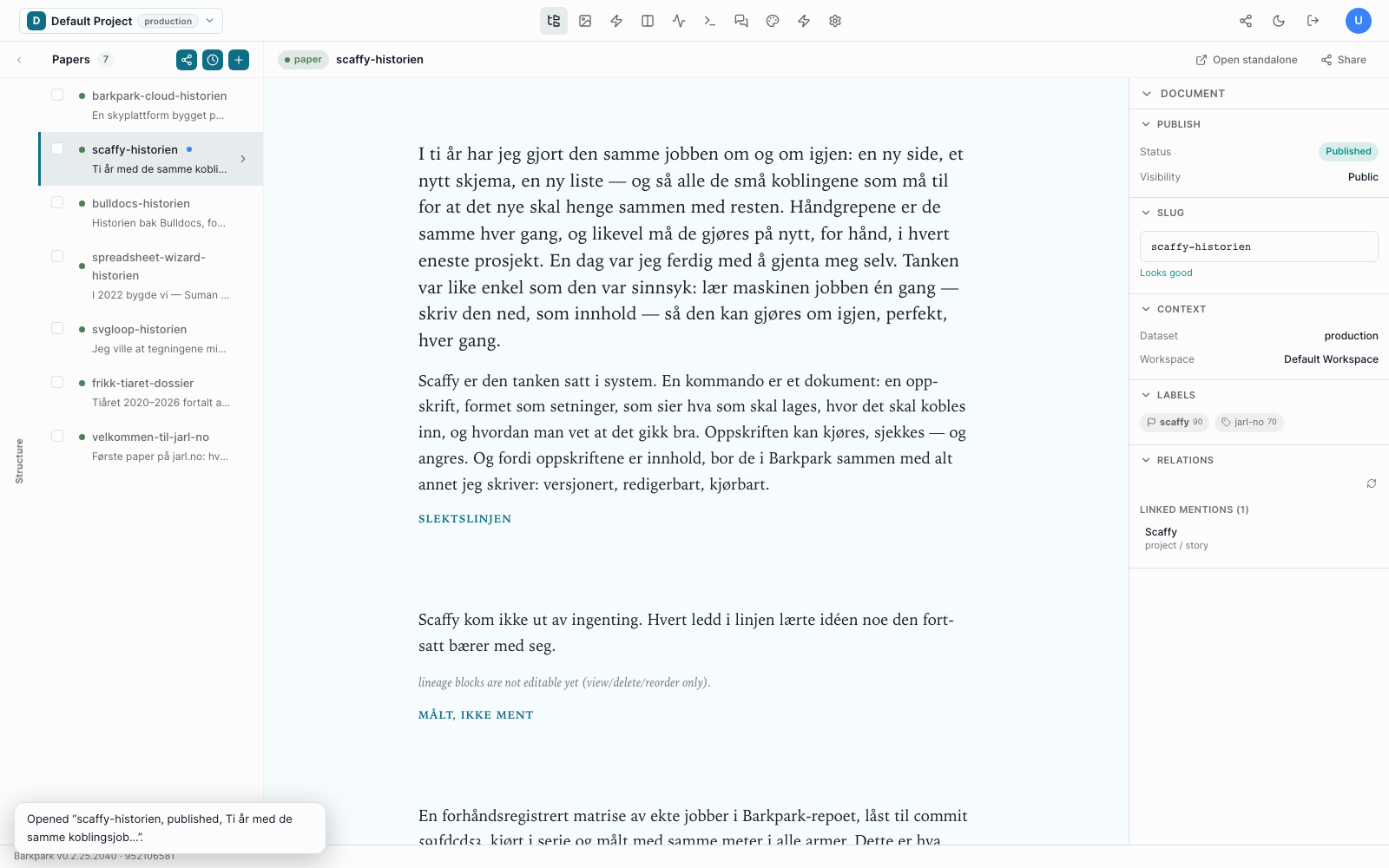Check the barkpark-cloud-historien checkbox

coord(57,95)
